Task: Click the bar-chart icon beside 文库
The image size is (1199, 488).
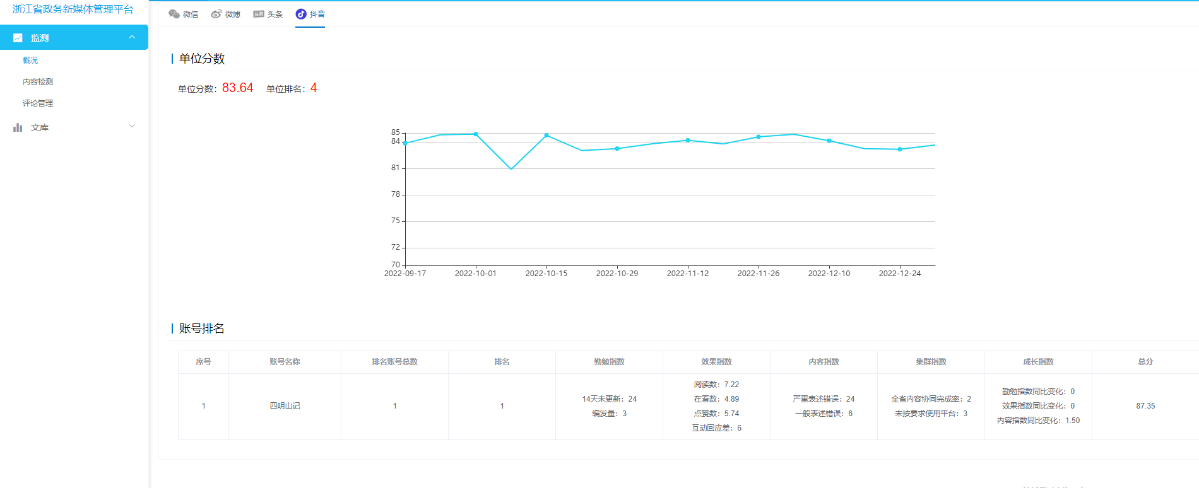Action: tap(18, 127)
